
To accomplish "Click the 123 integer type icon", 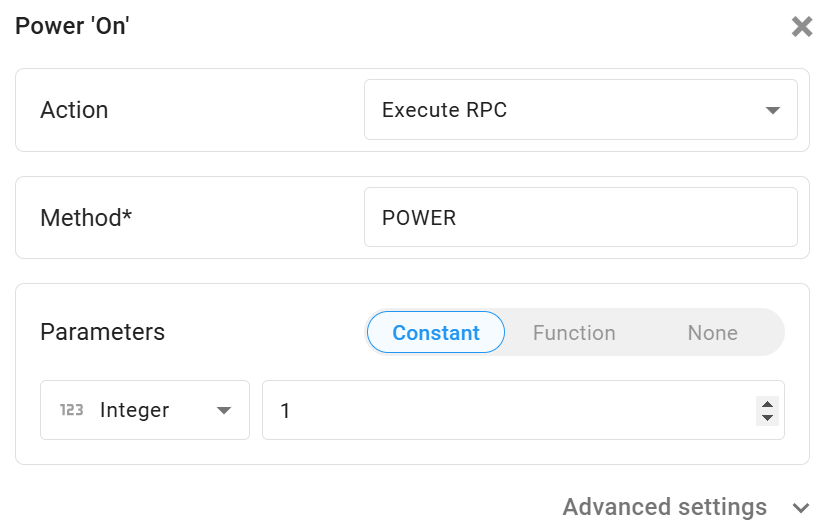I will pos(72,410).
